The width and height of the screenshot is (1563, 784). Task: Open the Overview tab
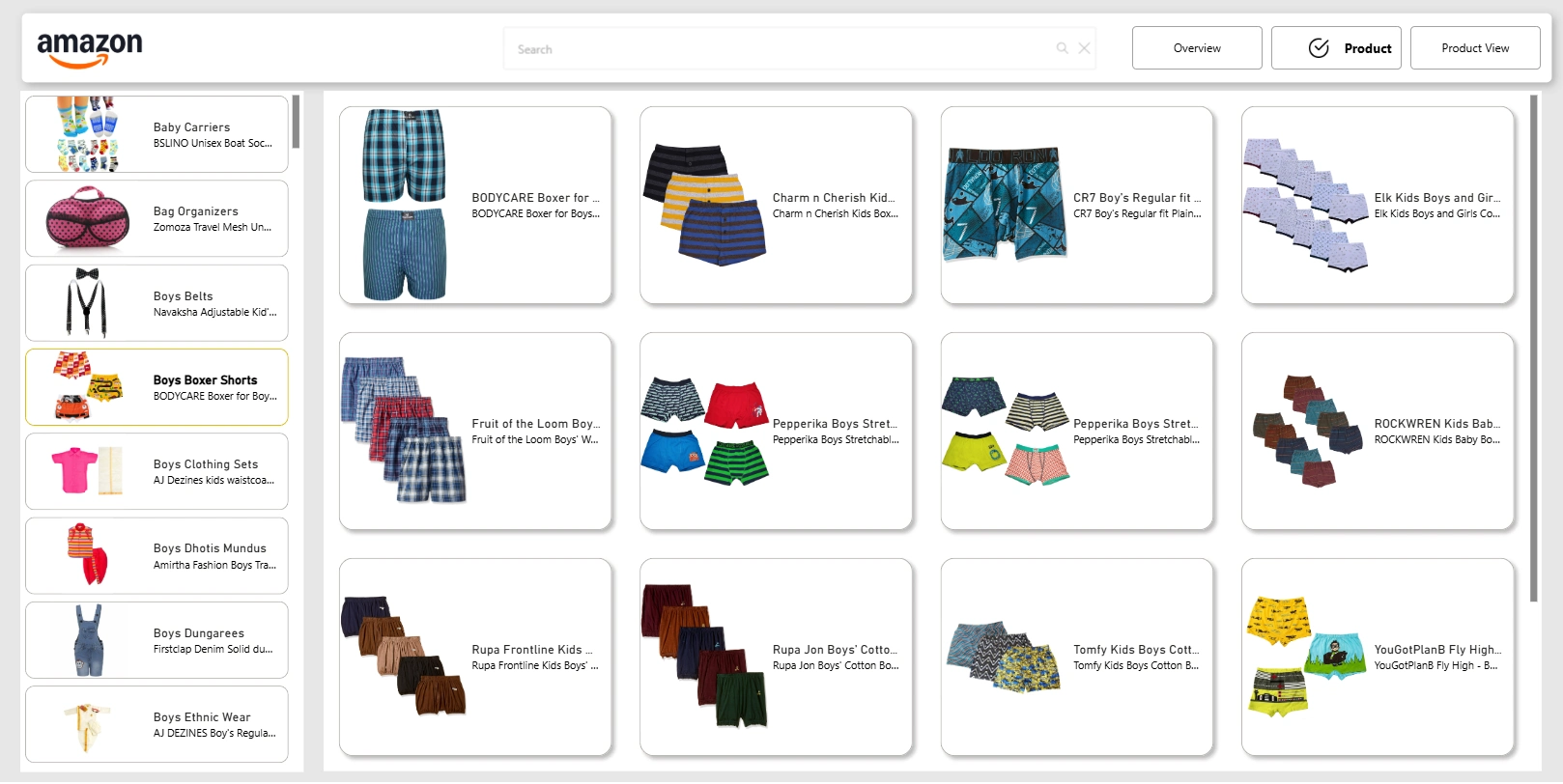click(1197, 48)
